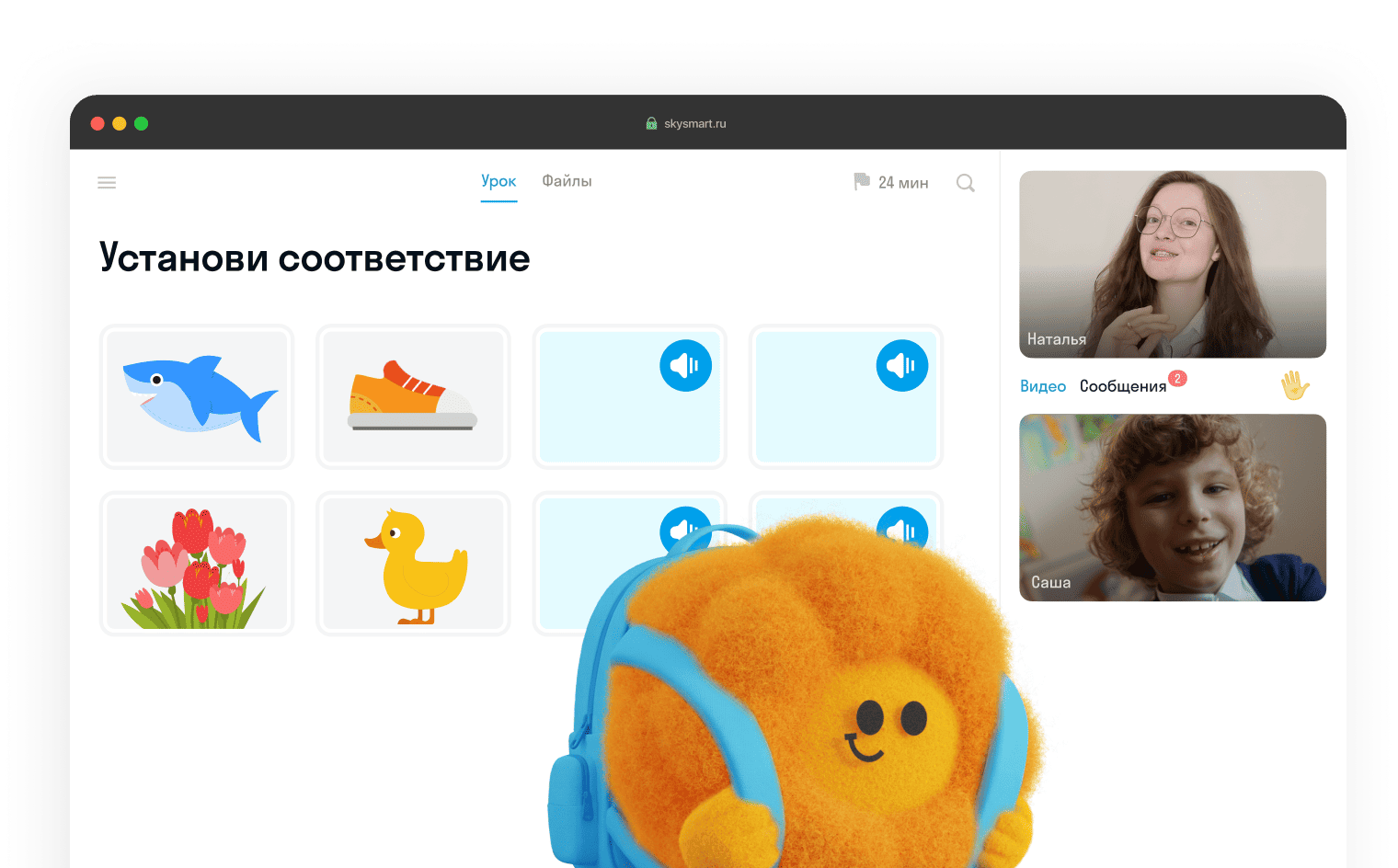Select the orange sneaker picture card
Viewport: 1398px width, 868px height.
click(x=413, y=396)
